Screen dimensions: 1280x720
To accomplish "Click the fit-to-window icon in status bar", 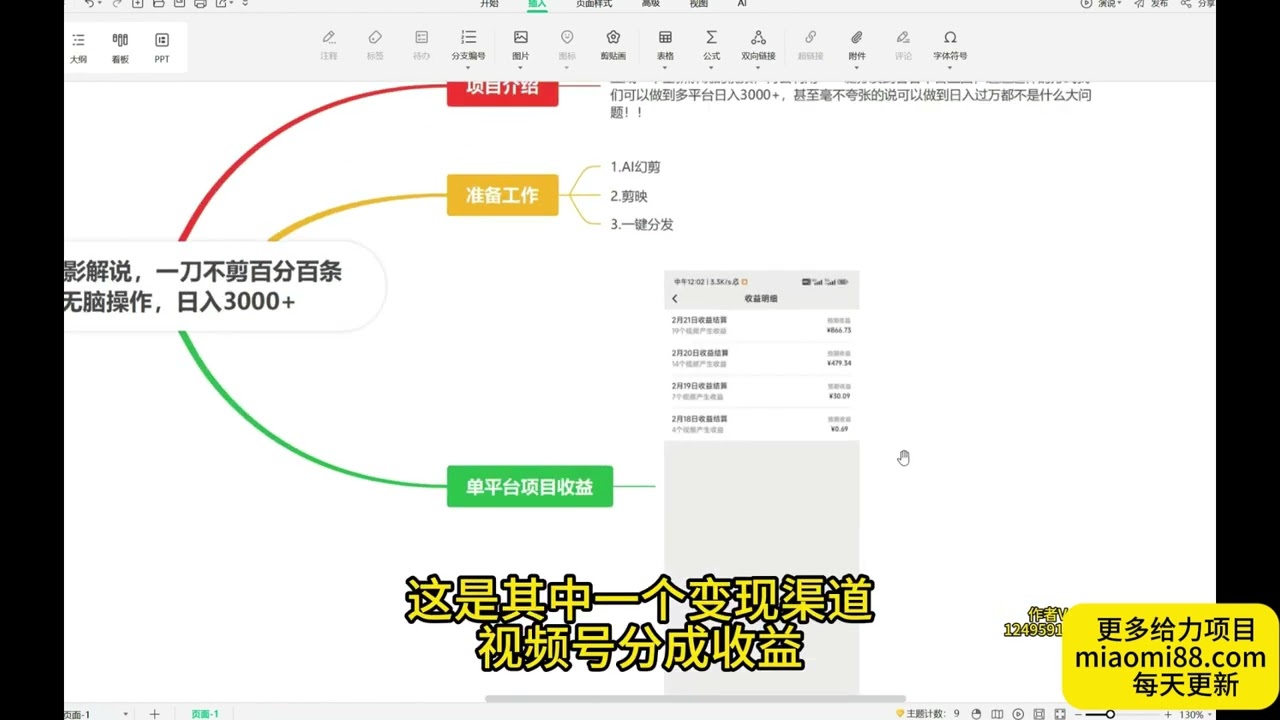I will [1039, 714].
